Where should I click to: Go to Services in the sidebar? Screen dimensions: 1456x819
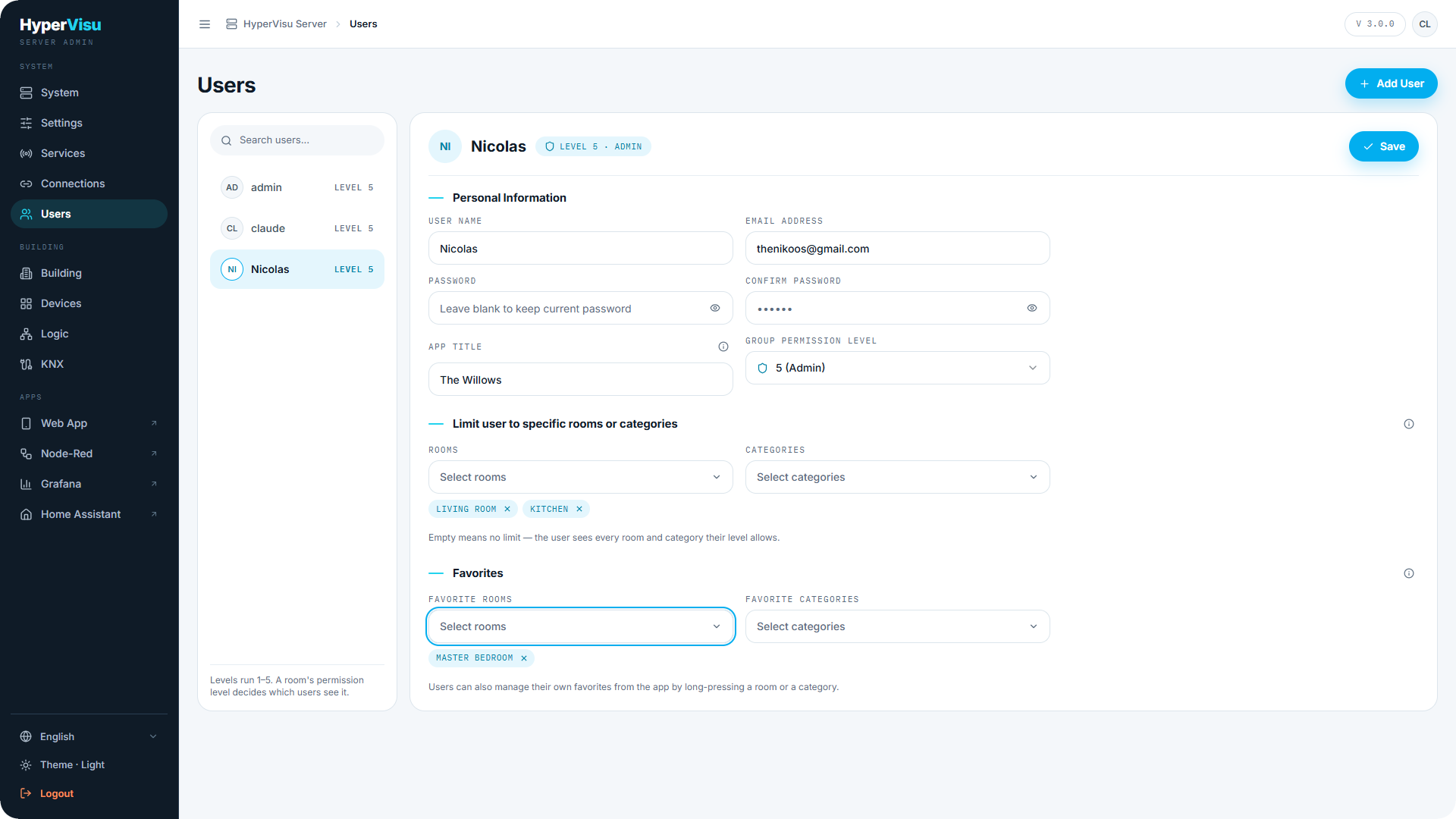tap(89, 153)
